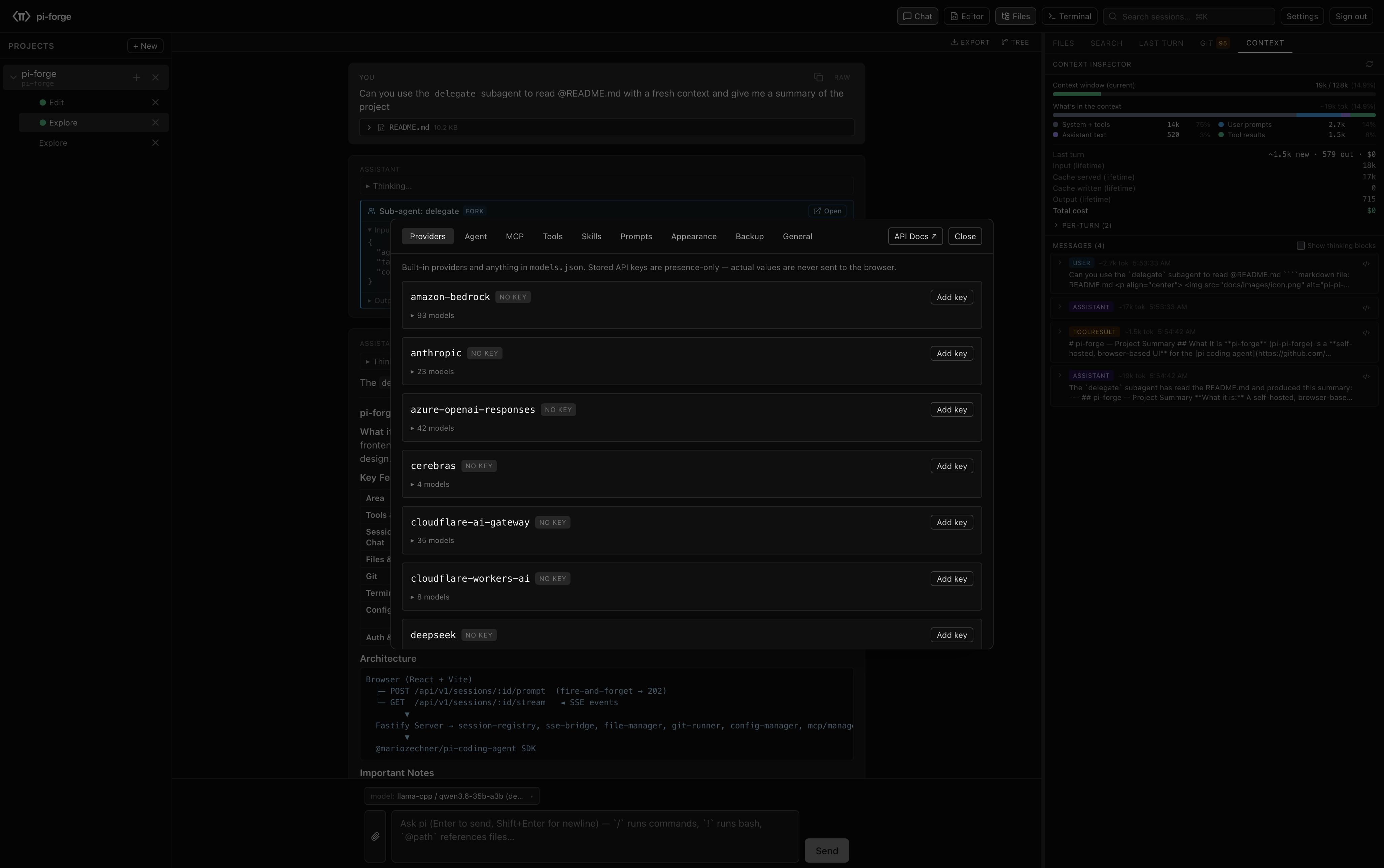Click the paperclip attach icon
This screenshot has height=868, width=1384.
click(x=375, y=836)
